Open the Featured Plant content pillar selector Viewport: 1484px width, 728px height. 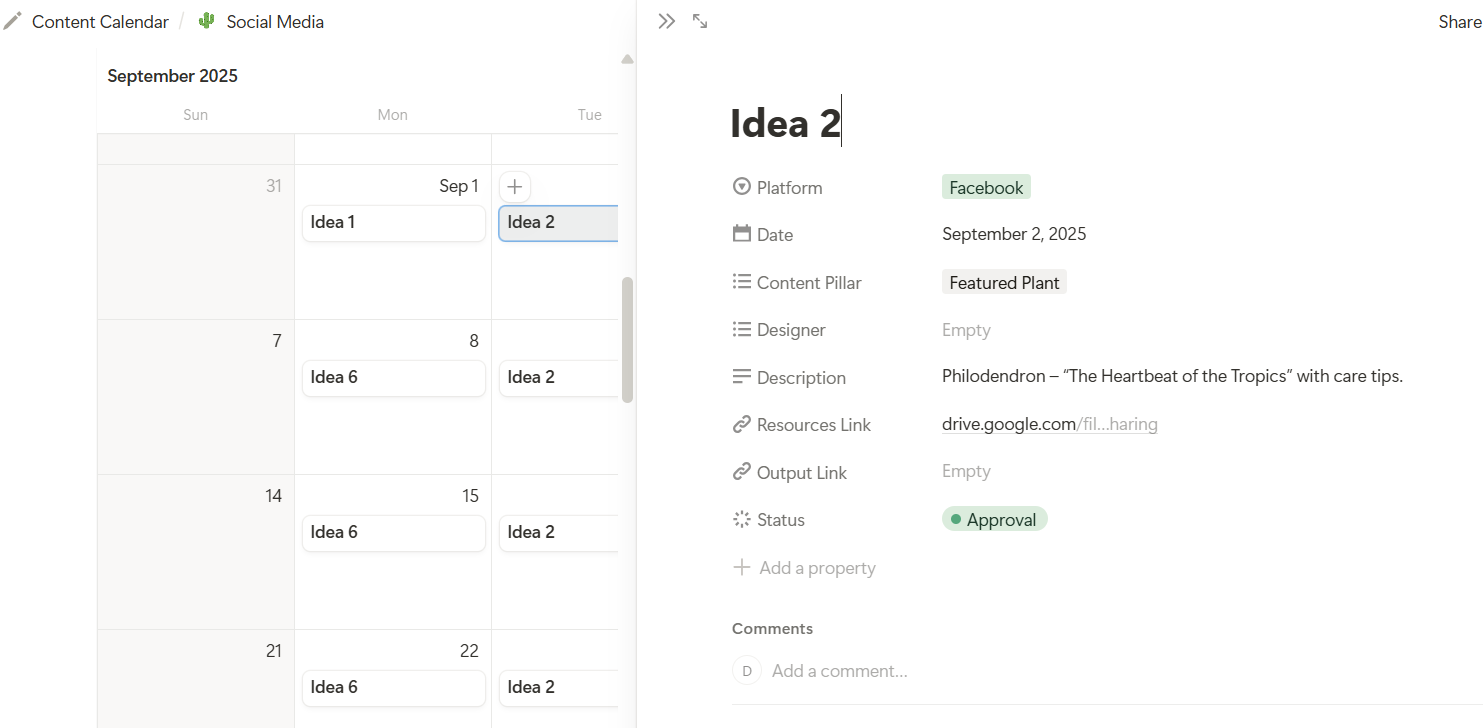[x=1004, y=282]
